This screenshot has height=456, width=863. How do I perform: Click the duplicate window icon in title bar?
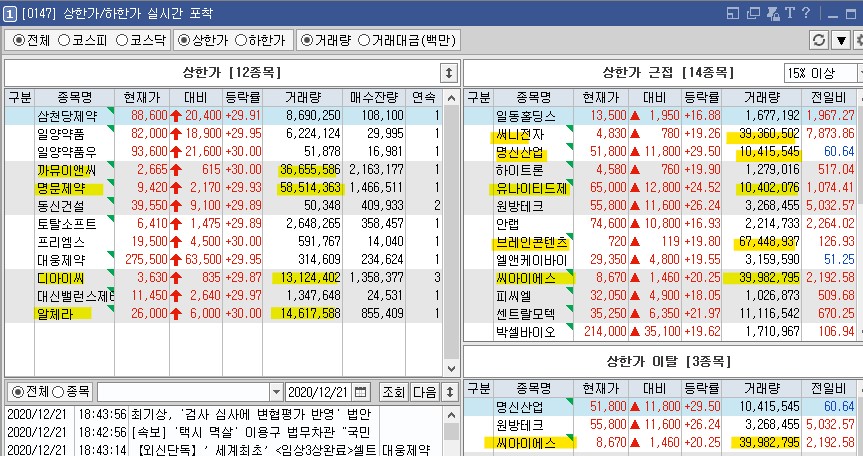[753, 13]
